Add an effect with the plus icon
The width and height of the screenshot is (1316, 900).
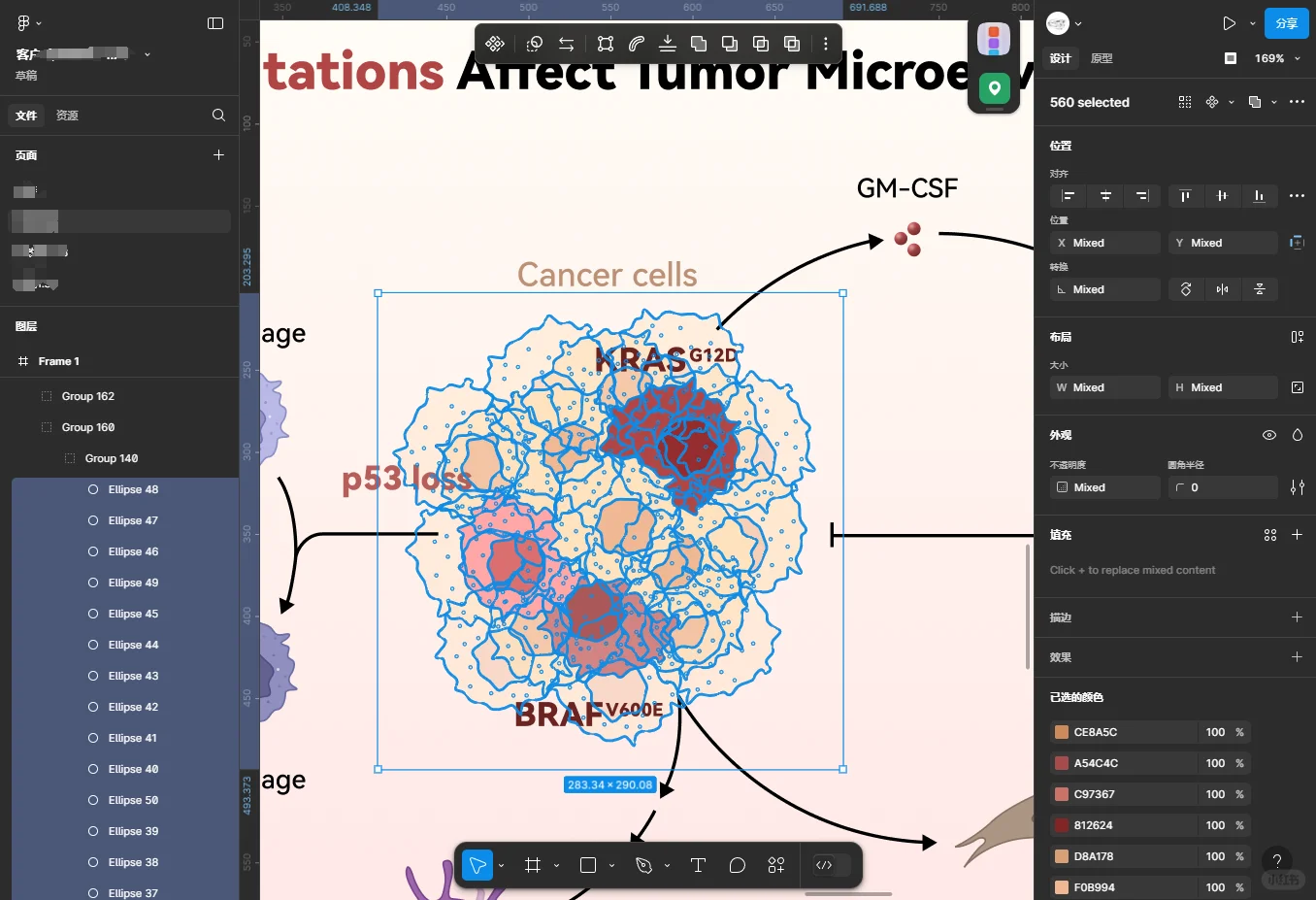tap(1297, 657)
